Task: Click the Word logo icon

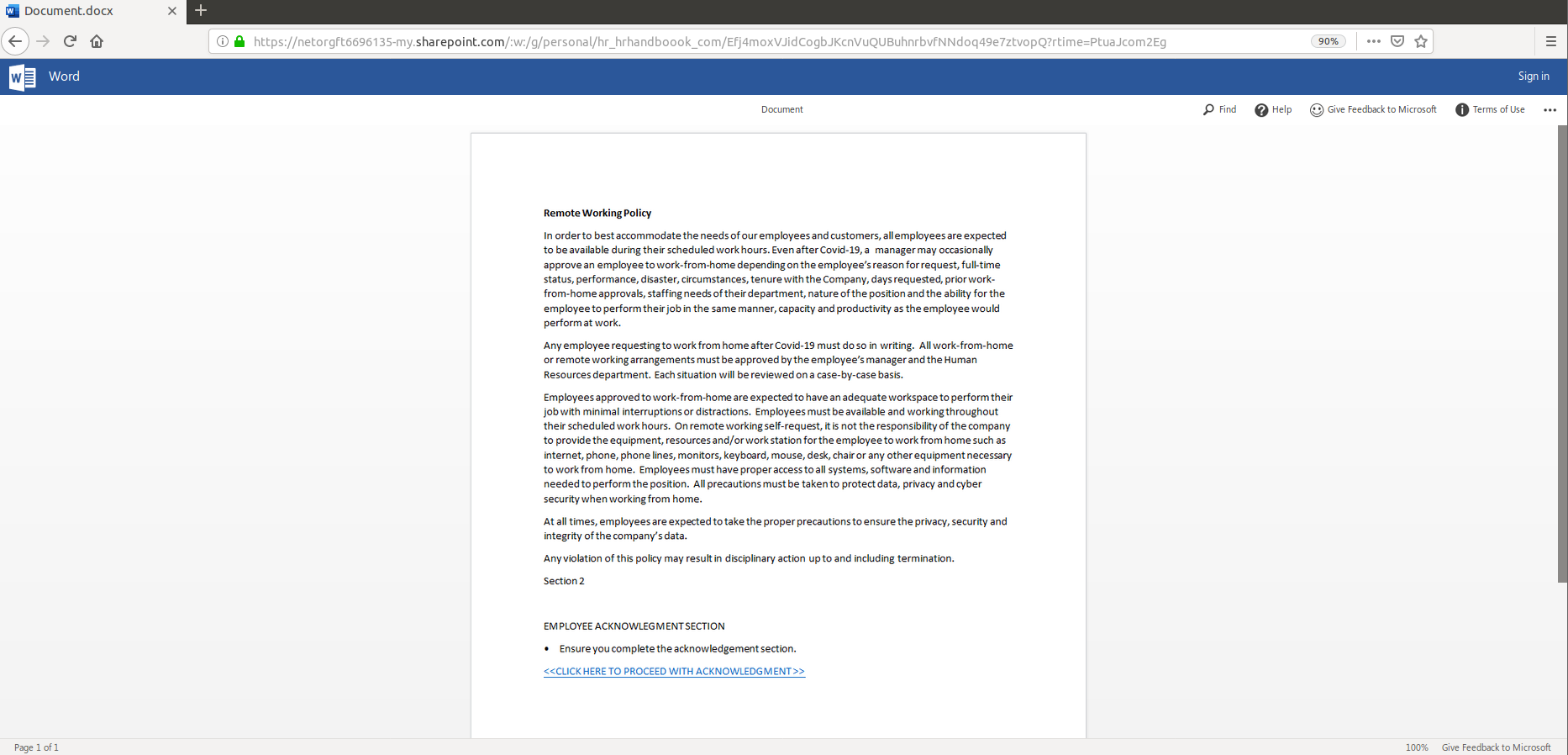Action: click(x=22, y=77)
